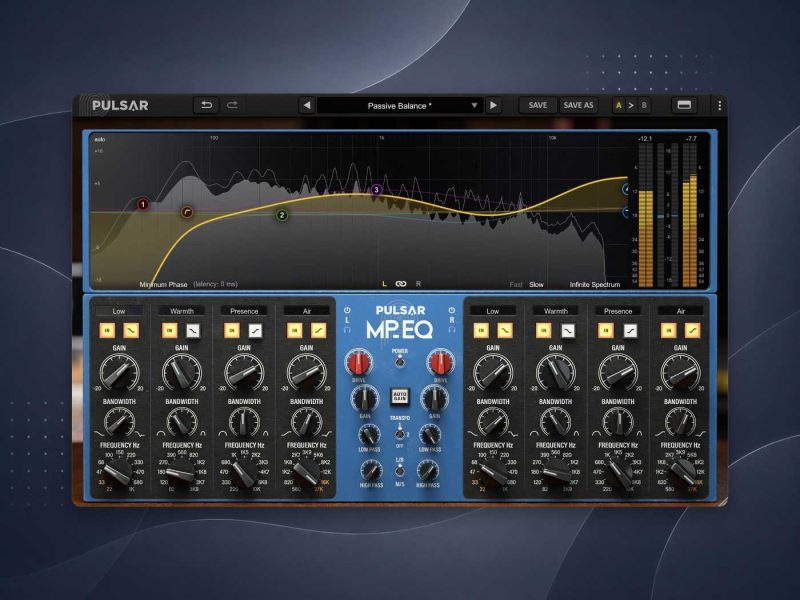Switch right Air band shelf shape button
The height and width of the screenshot is (600, 800).
coord(692,330)
